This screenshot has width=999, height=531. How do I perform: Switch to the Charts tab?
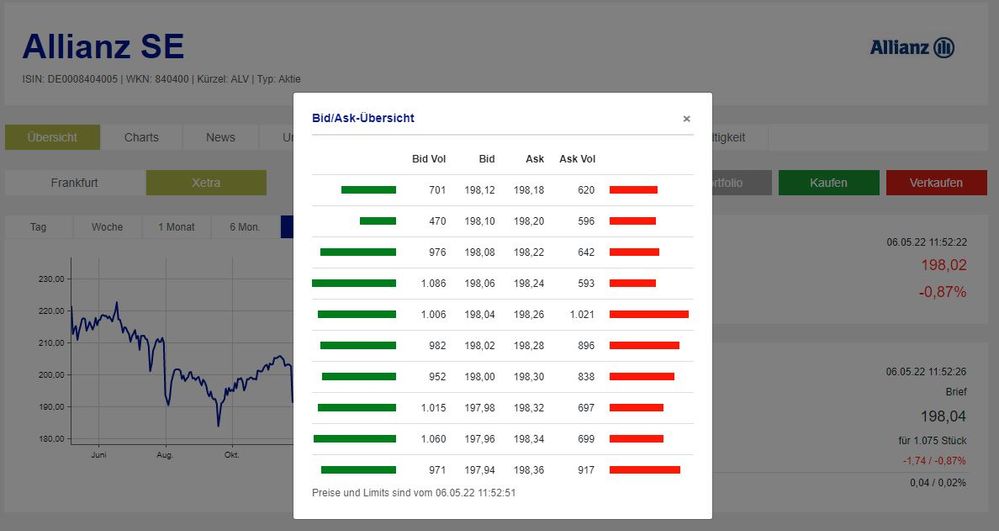pyautogui.click(x=141, y=137)
